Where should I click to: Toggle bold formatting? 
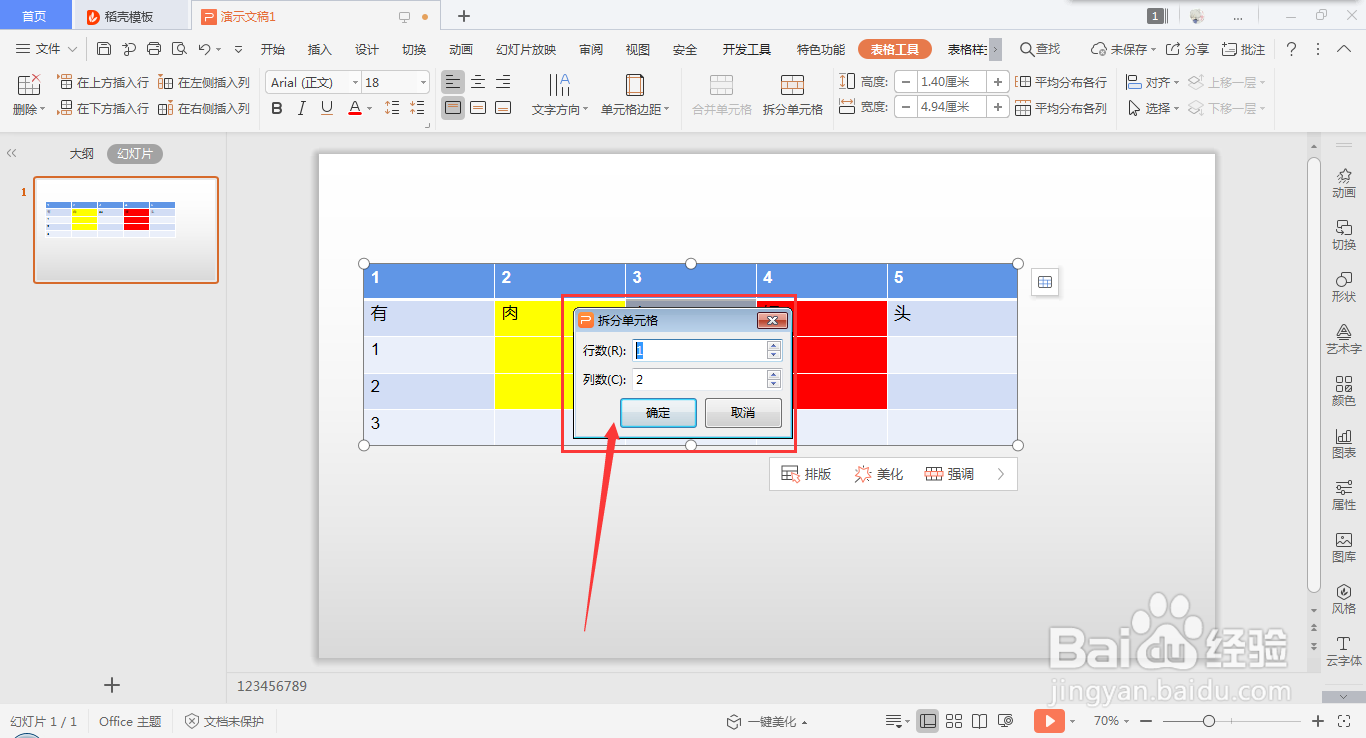(276, 108)
